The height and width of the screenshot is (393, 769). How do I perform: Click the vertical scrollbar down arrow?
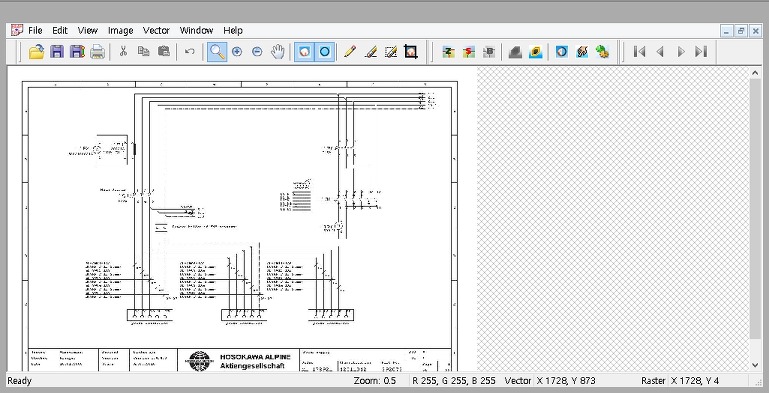[x=755, y=365]
